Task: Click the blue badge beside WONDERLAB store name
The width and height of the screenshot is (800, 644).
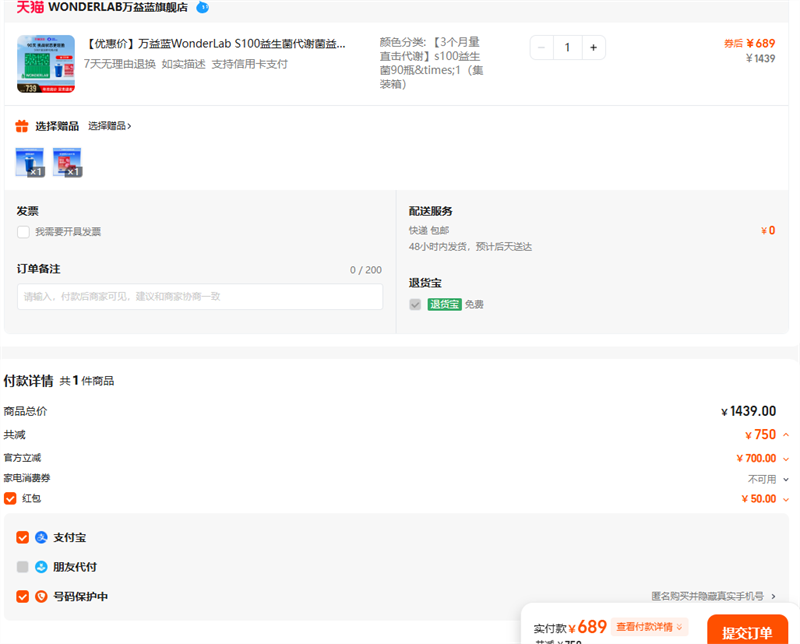Action: coord(202,7)
